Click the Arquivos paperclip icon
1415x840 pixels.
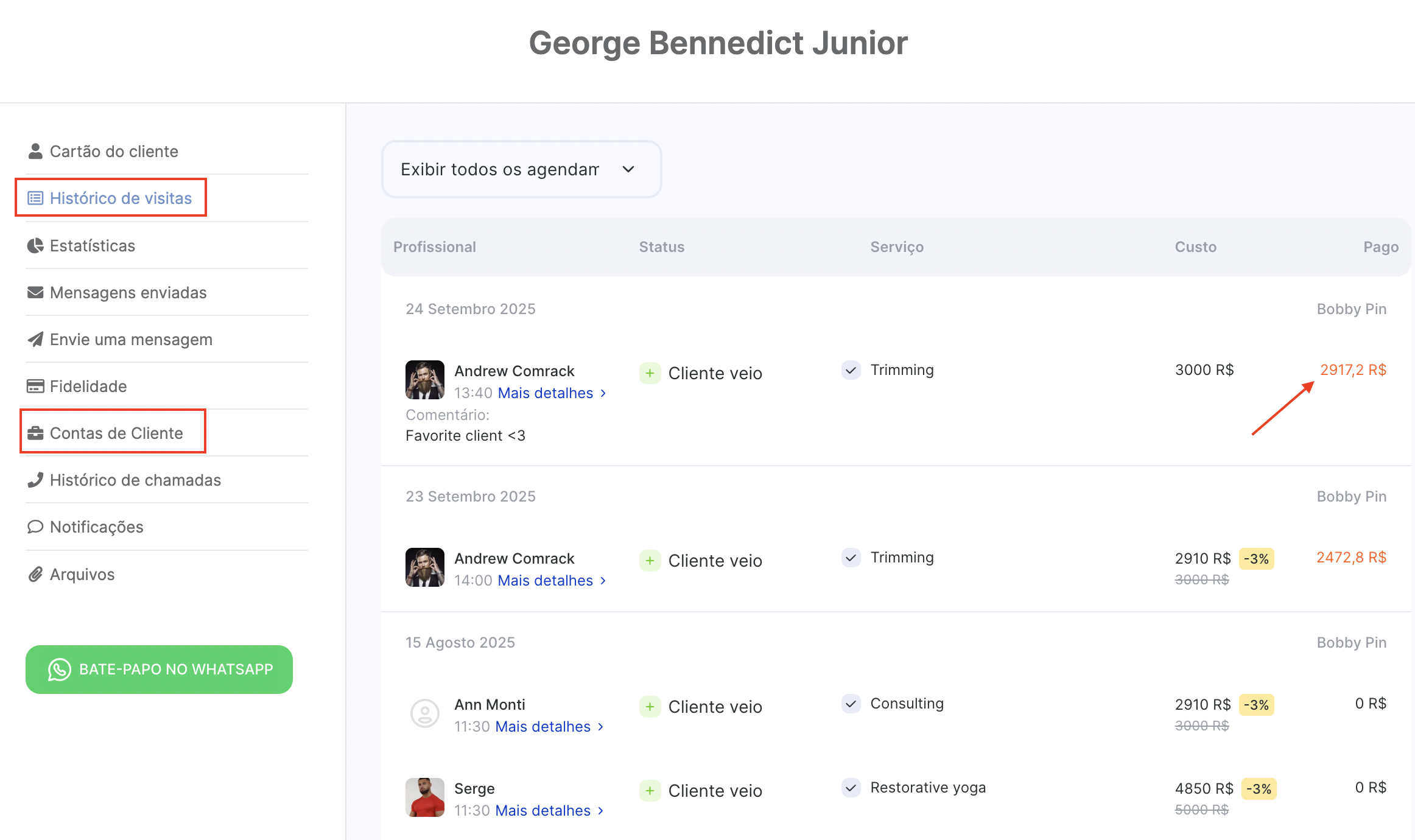coord(35,574)
